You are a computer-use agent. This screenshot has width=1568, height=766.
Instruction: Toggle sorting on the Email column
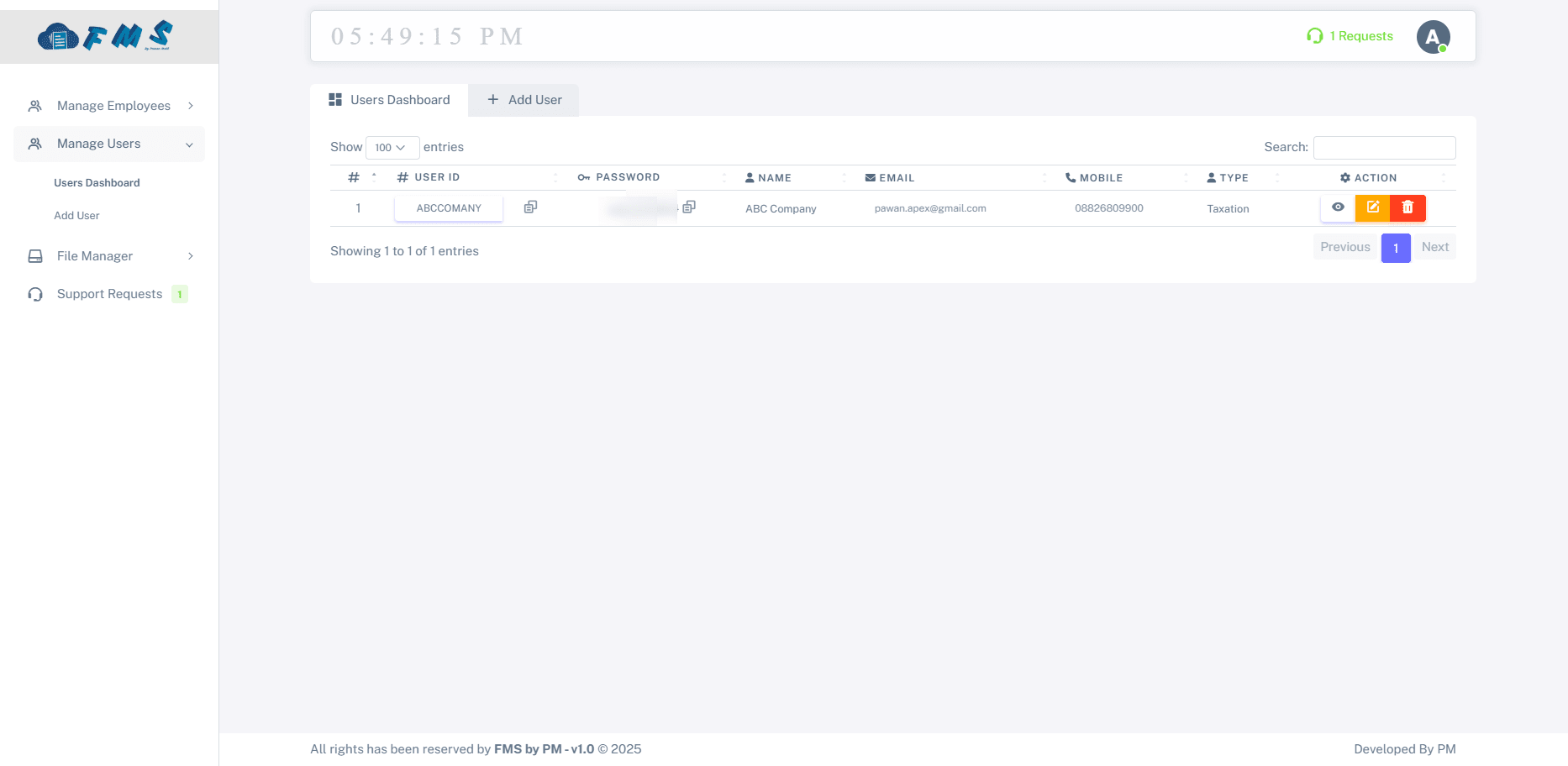click(889, 177)
